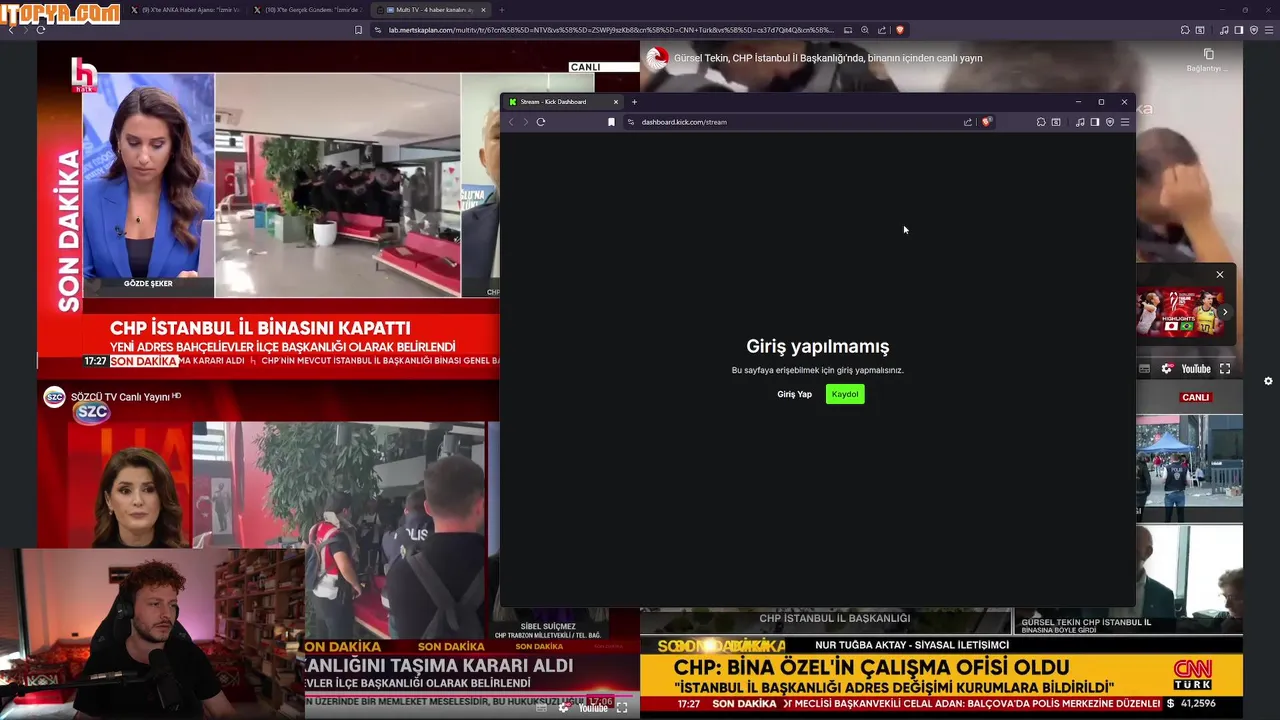
Task: Open the background browser hamburger menu
Action: (1270, 30)
